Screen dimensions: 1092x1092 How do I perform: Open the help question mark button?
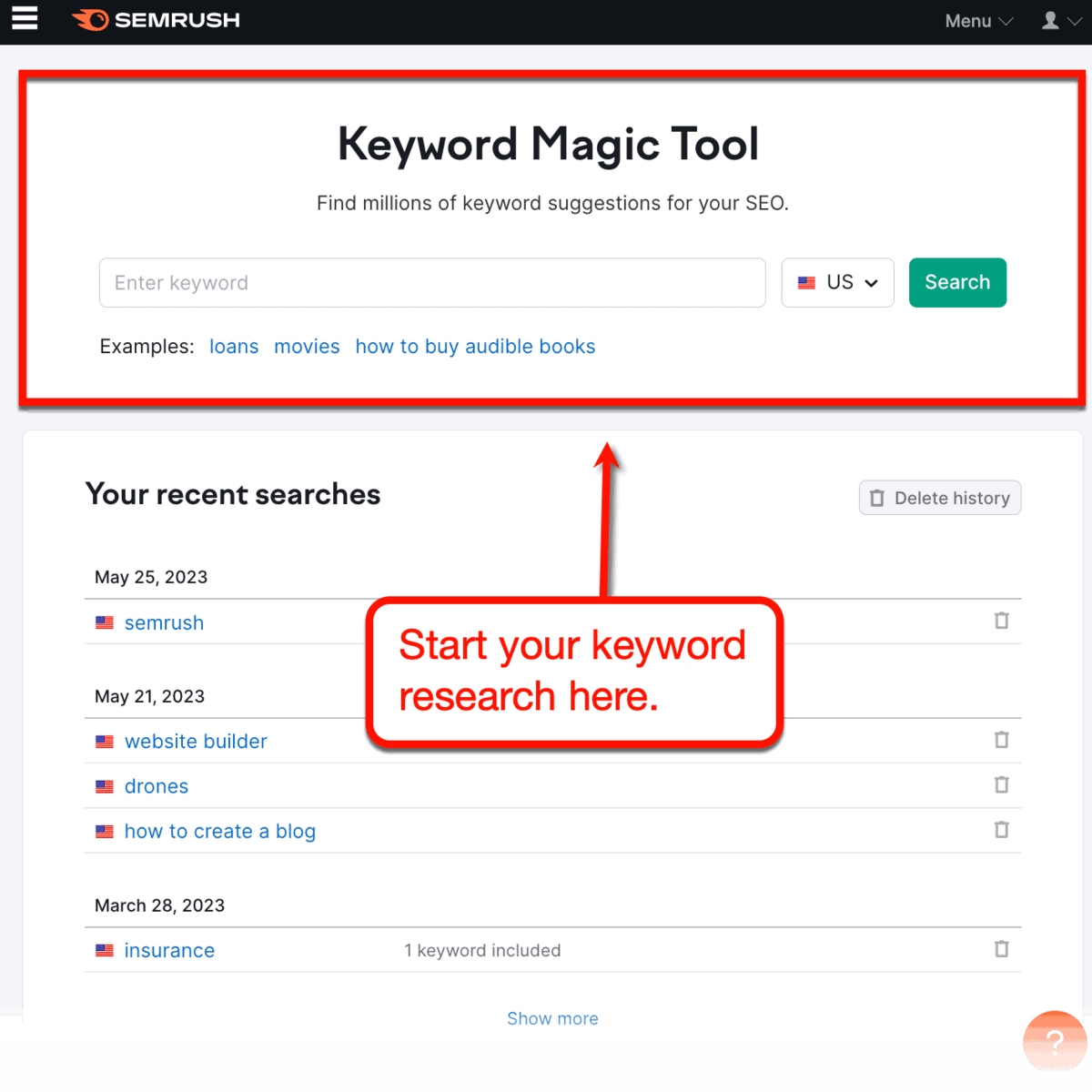coord(1054,1042)
